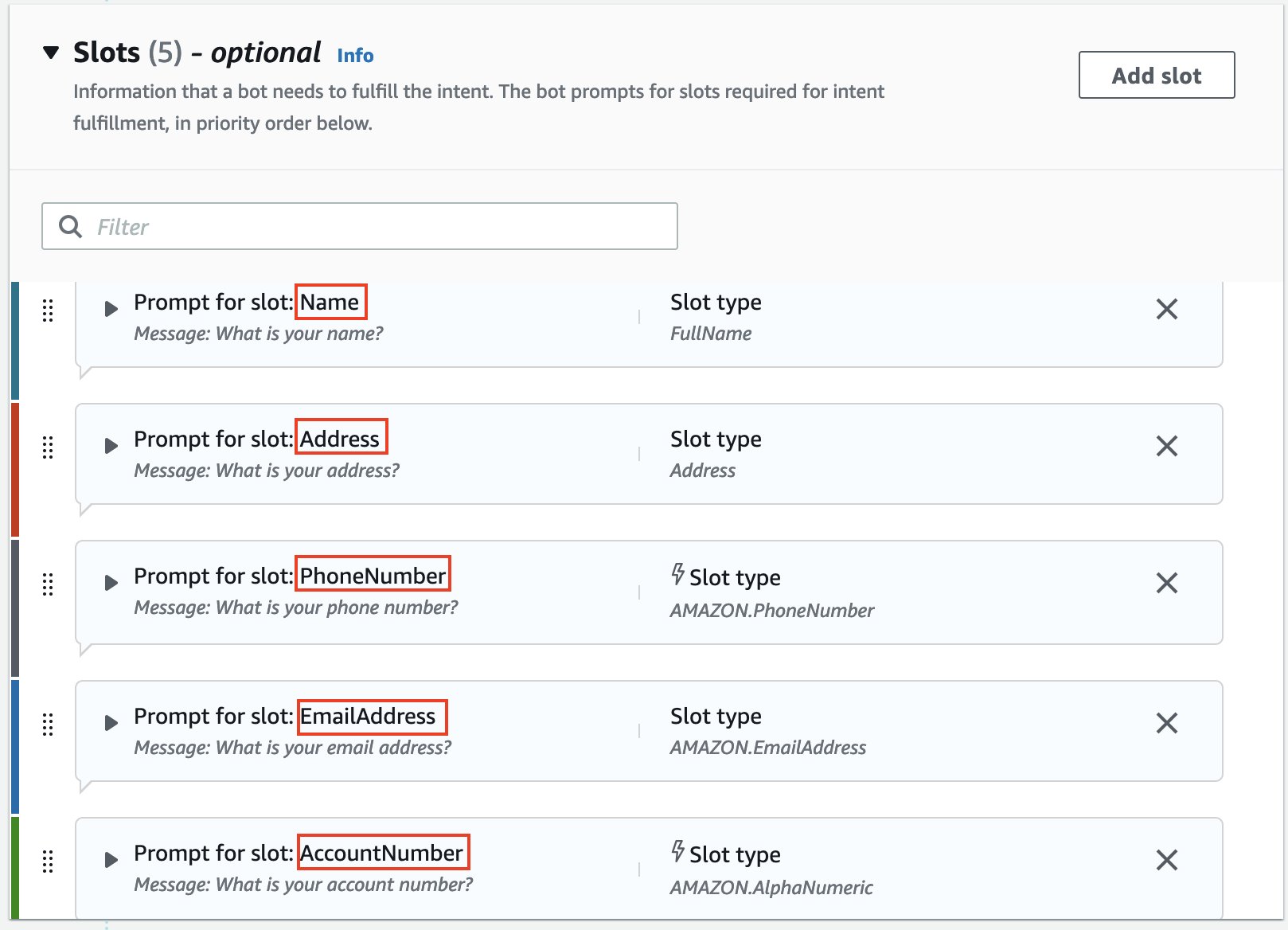Remove the AccountNumber slot with X icon
This screenshot has height=930, width=1288.
[1166, 860]
